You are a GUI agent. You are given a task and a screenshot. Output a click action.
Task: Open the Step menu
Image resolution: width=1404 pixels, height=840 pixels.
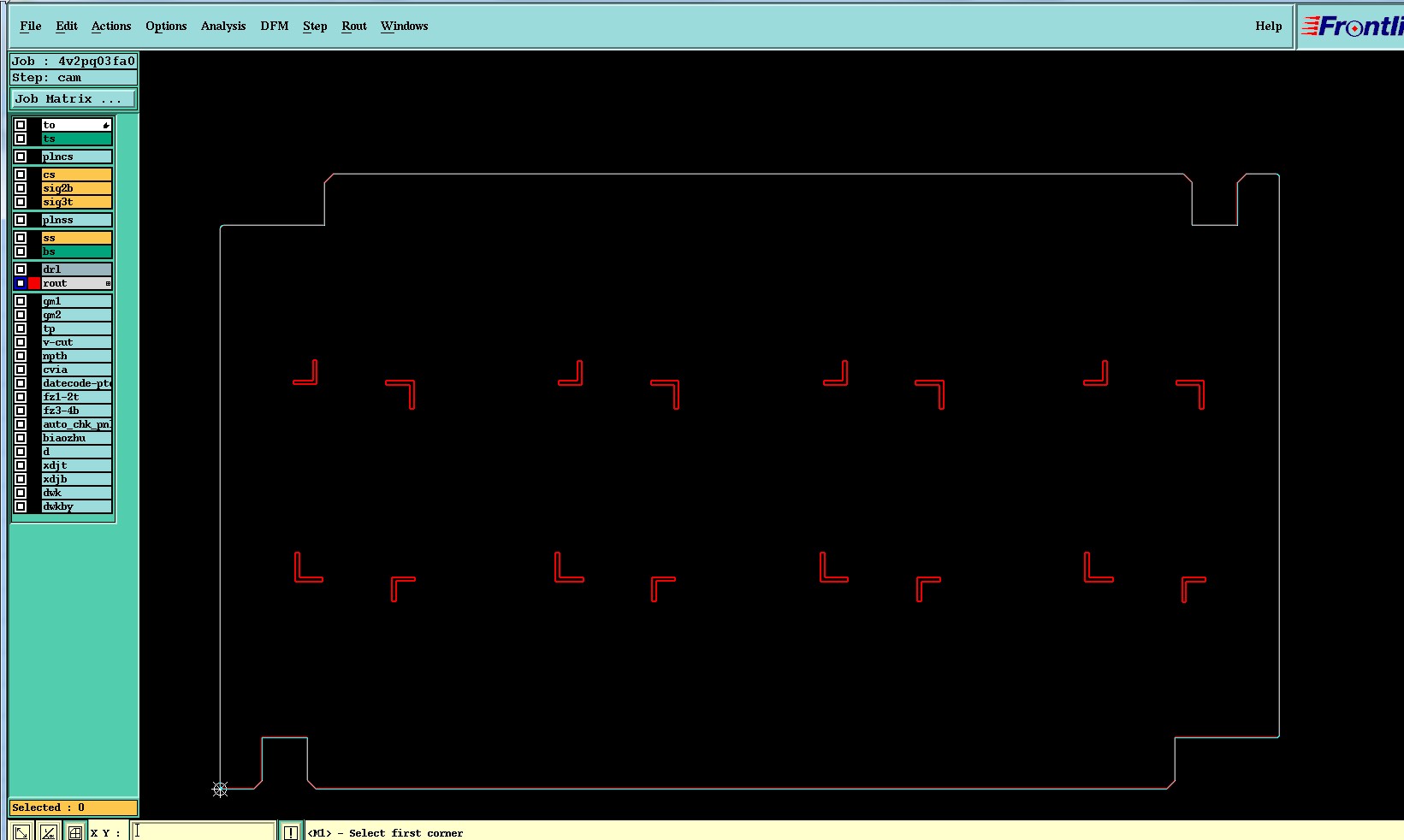pyautogui.click(x=315, y=27)
